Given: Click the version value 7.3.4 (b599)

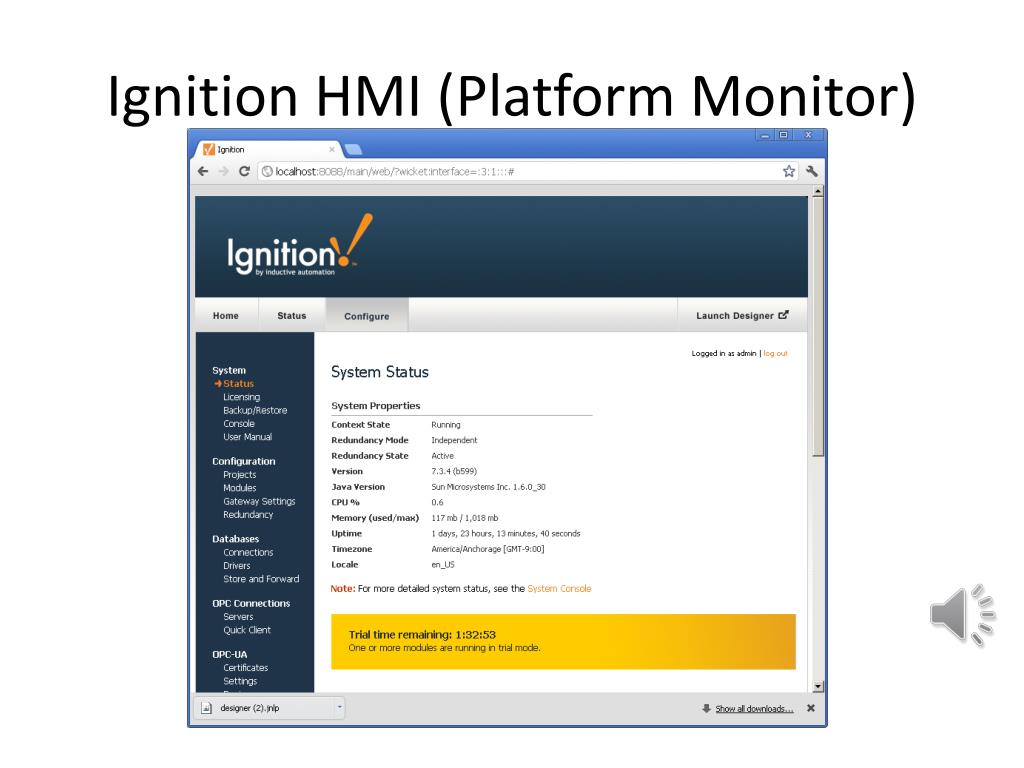Looking at the screenshot, I should coord(454,472).
